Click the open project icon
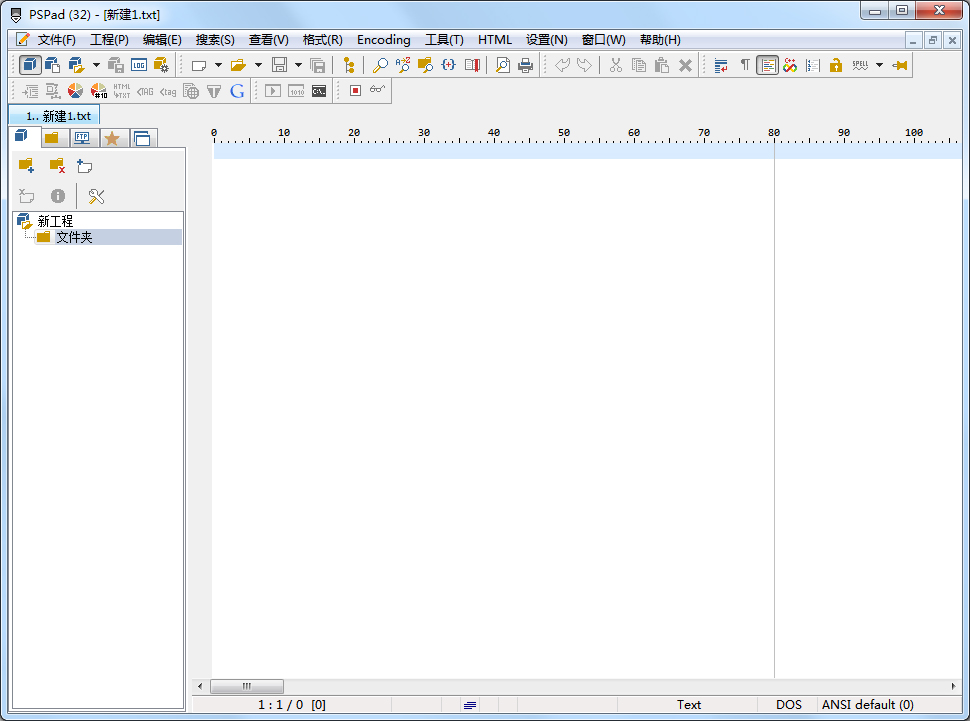This screenshot has width=970, height=721. coord(77,65)
